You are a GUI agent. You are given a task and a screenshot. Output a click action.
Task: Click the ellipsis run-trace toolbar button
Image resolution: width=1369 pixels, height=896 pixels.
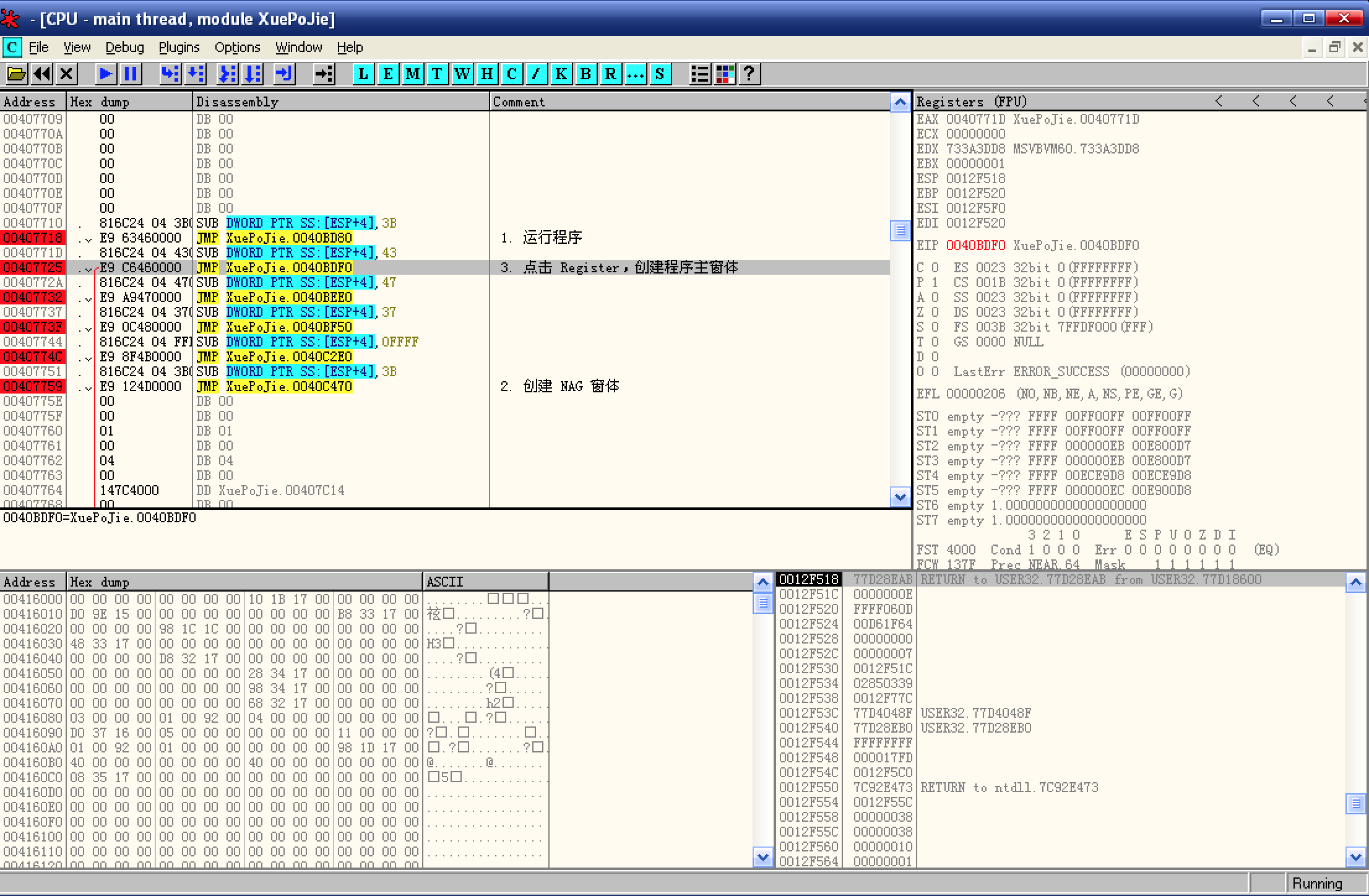(x=635, y=74)
